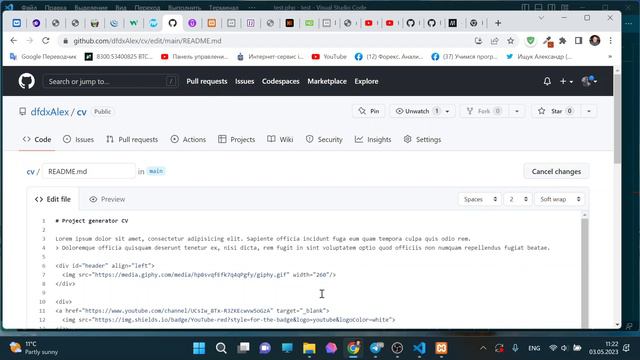640x360 pixels.
Task: Reload the browser page
Action: (x=46, y=40)
